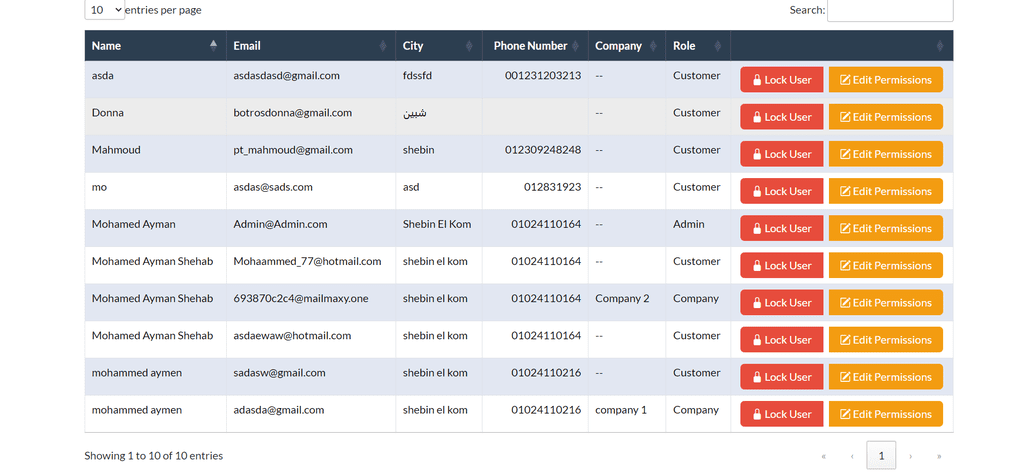The image size is (1024, 472).
Task: Click the previous page arrow
Action: (x=851, y=456)
